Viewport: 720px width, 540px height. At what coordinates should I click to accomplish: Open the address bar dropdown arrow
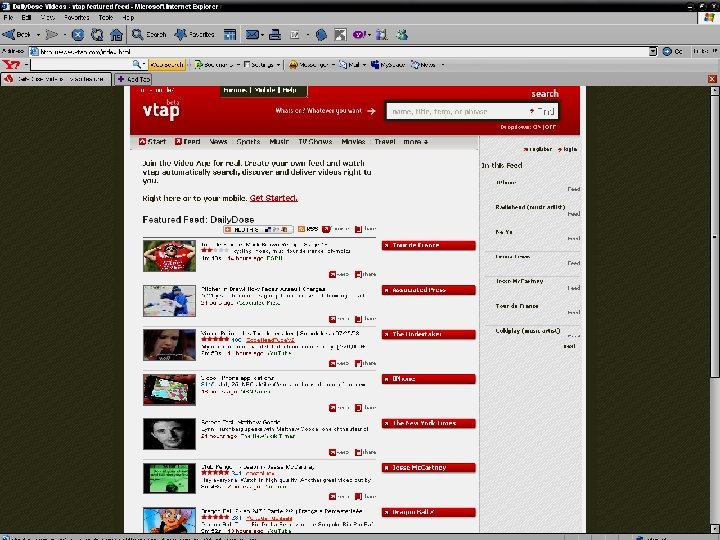653,51
